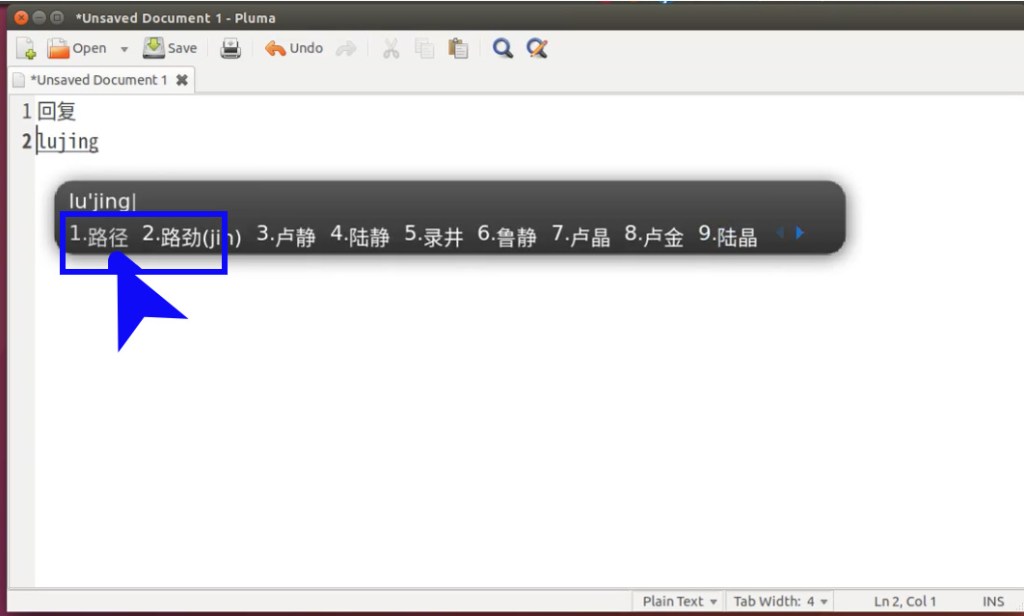
Task: Choose candidate 5 录井 in IME popup
Action: point(434,236)
